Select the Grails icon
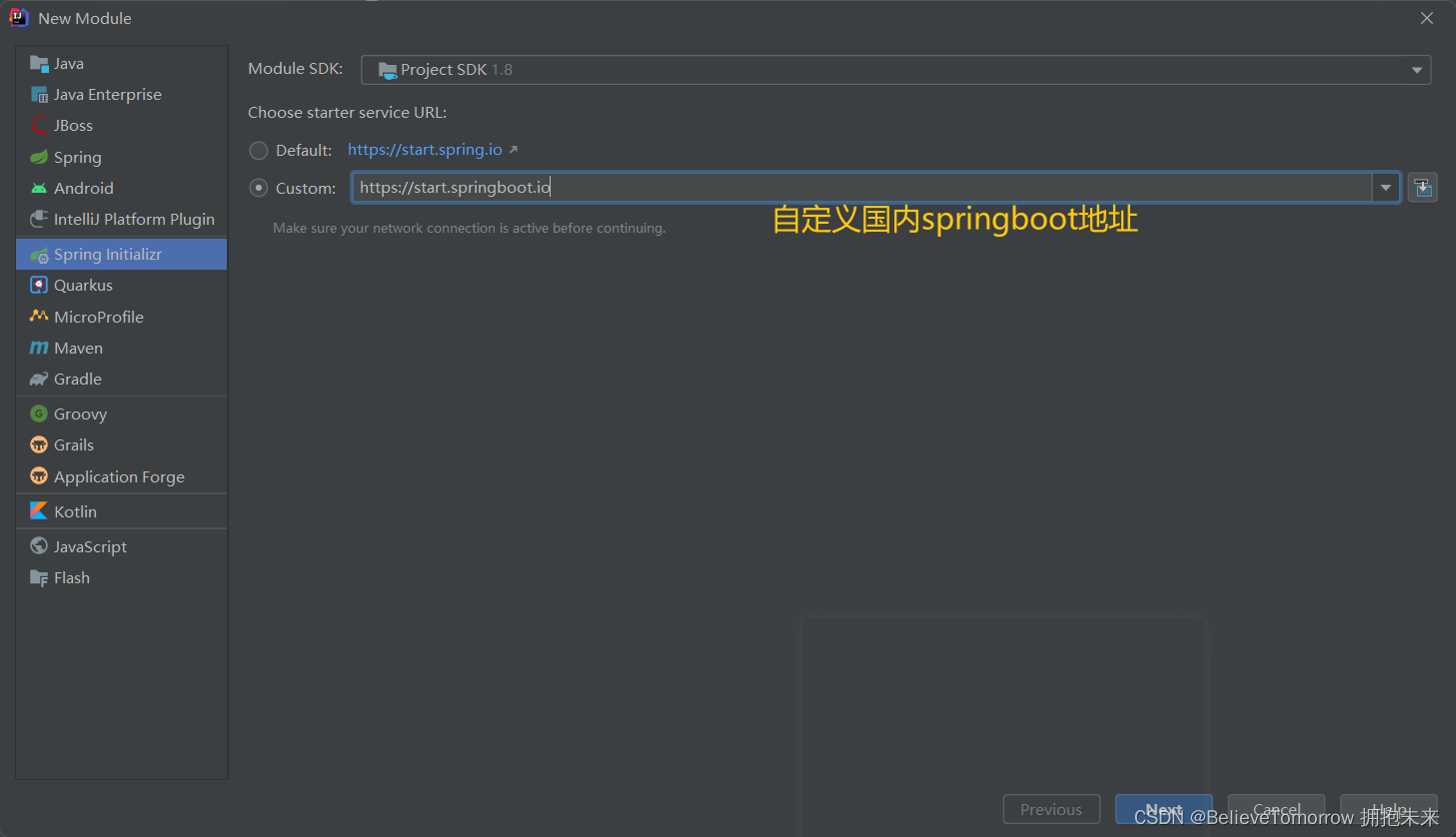This screenshot has width=1456, height=837. point(39,444)
